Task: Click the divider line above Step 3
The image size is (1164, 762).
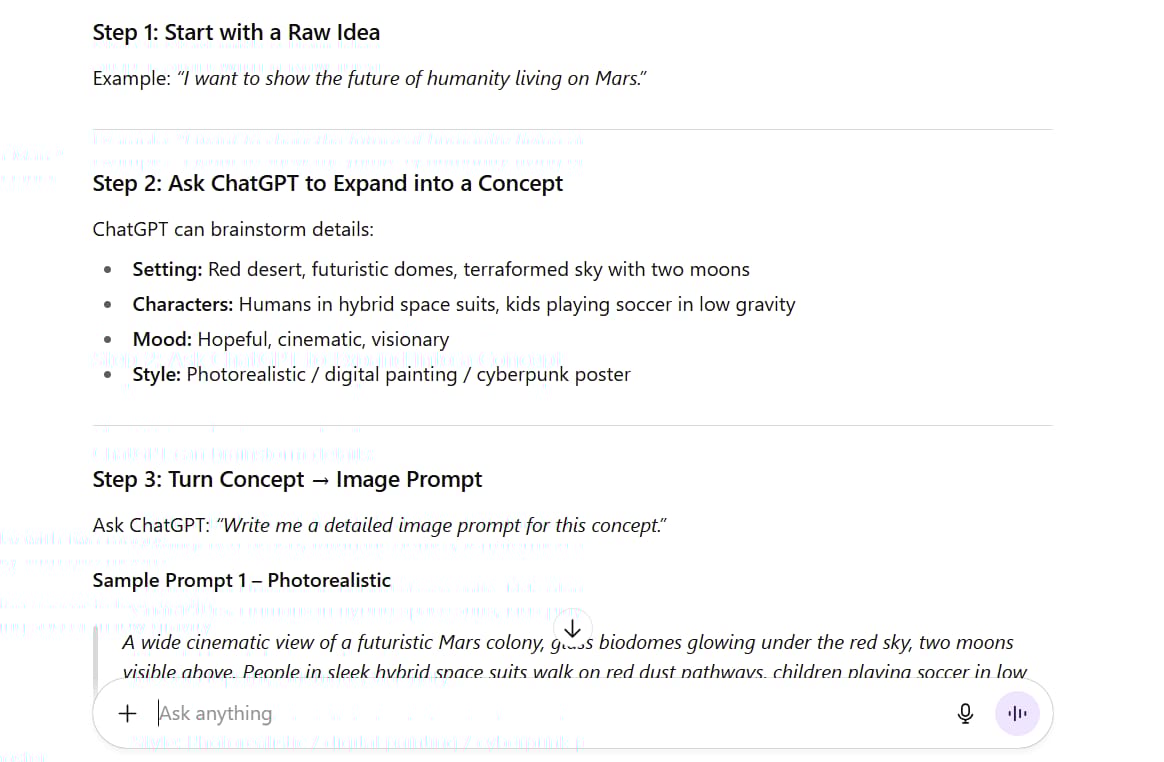Action: [572, 425]
